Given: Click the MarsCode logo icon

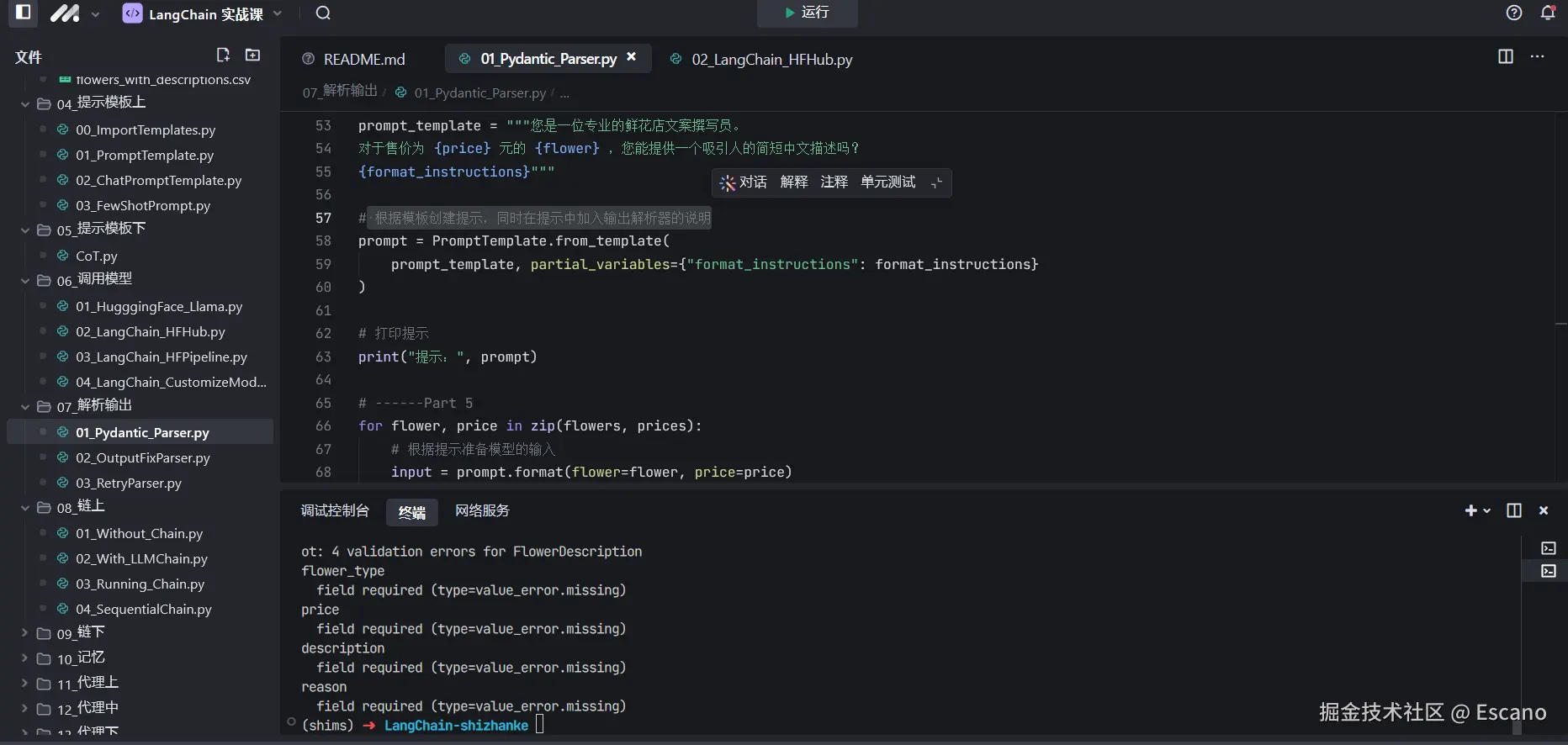Looking at the screenshot, I should pyautogui.click(x=65, y=13).
